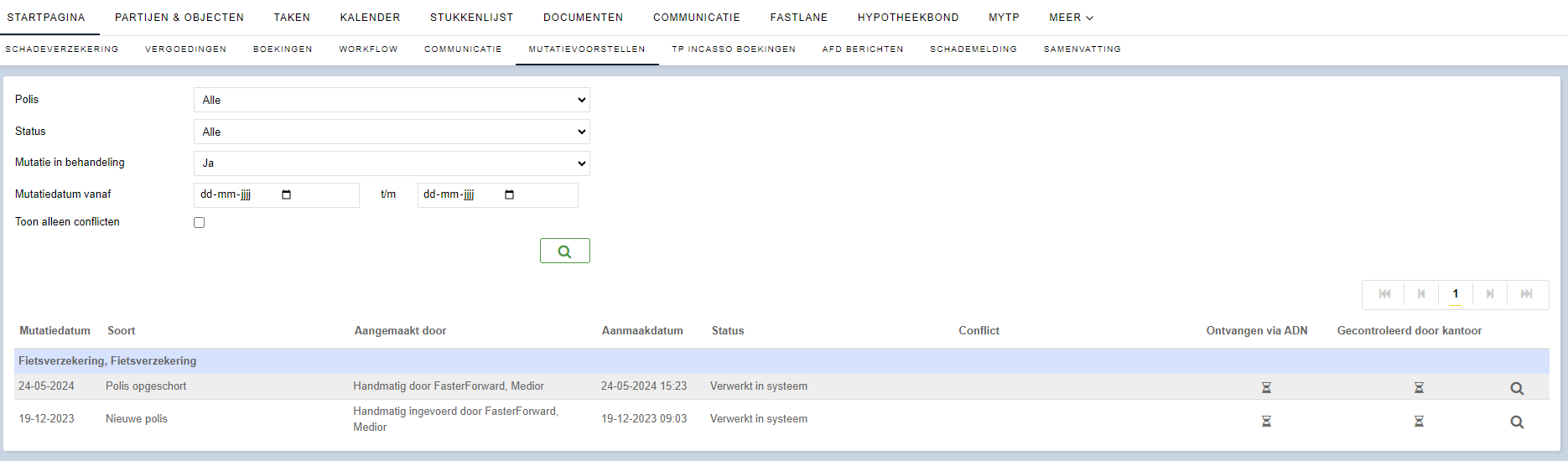The height and width of the screenshot is (461, 1568).
Task: Select Communicatie sub-tab
Action: tap(463, 49)
